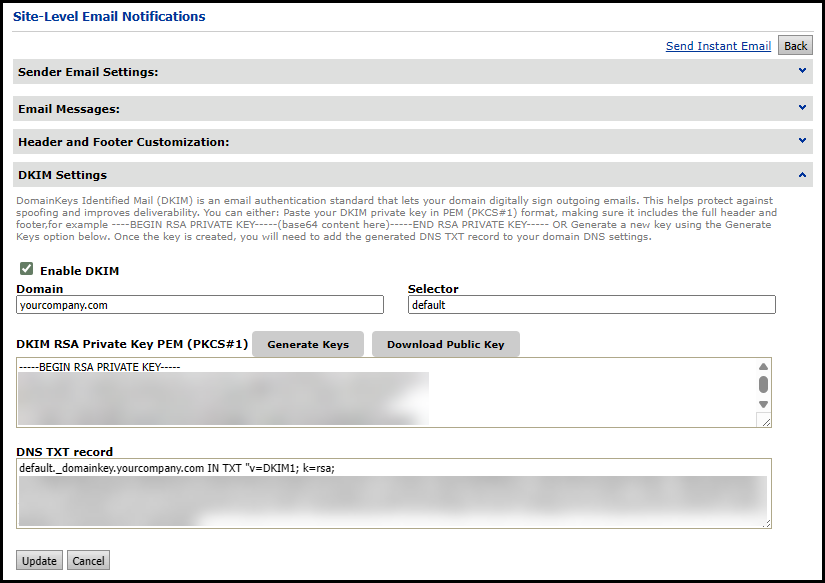825x583 pixels.
Task: Click the Generate Keys button
Action: pyautogui.click(x=308, y=344)
